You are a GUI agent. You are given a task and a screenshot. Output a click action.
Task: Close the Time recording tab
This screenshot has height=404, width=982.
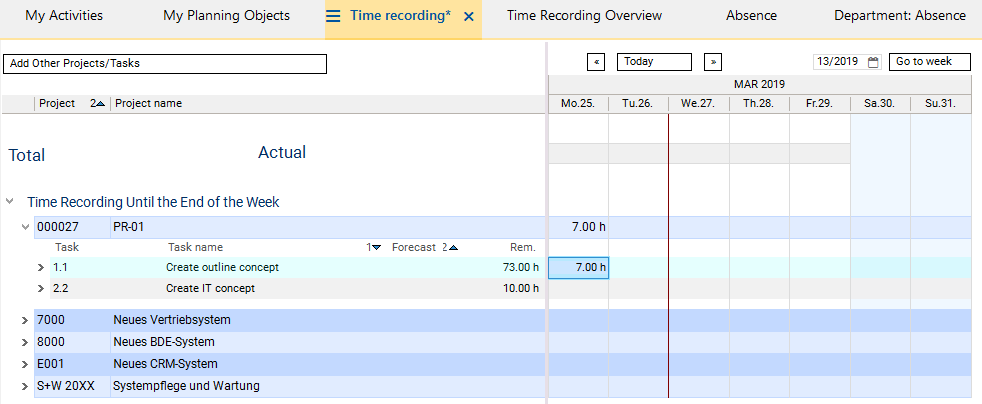click(x=468, y=17)
